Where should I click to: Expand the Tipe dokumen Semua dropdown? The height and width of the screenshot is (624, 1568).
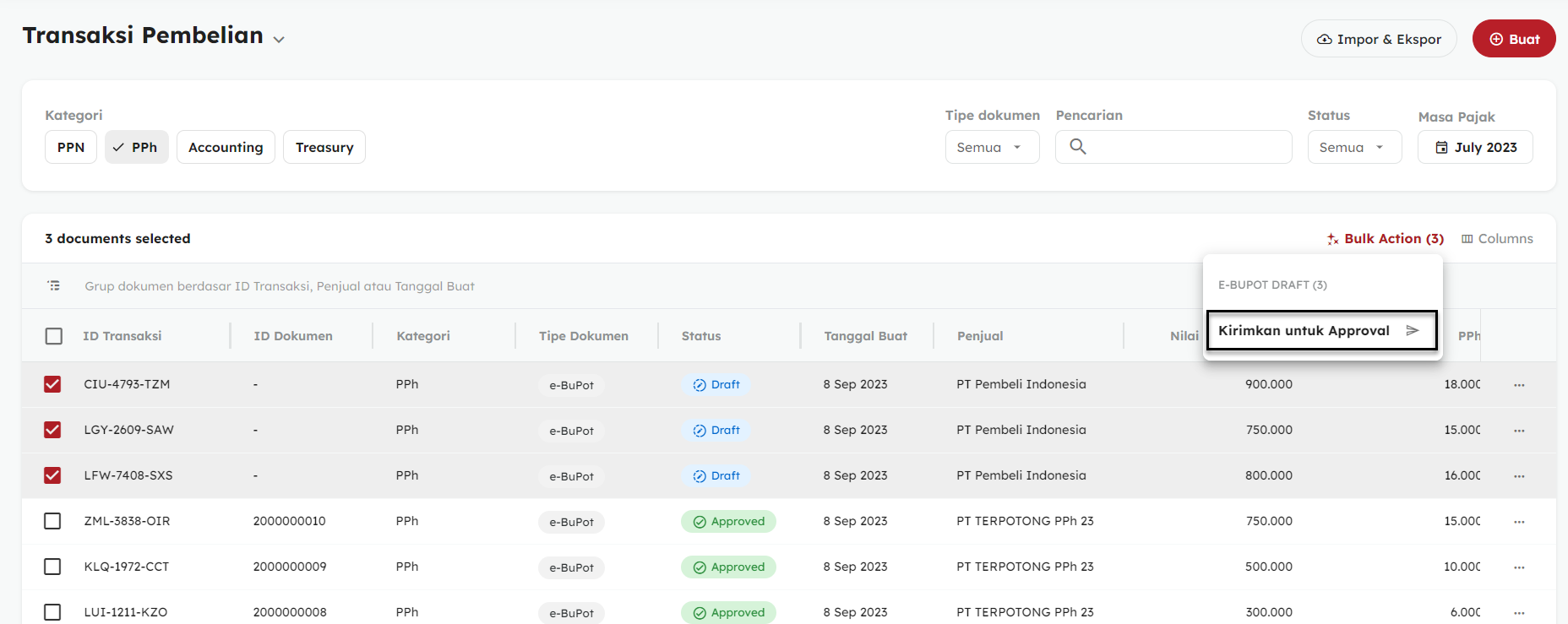tap(992, 147)
